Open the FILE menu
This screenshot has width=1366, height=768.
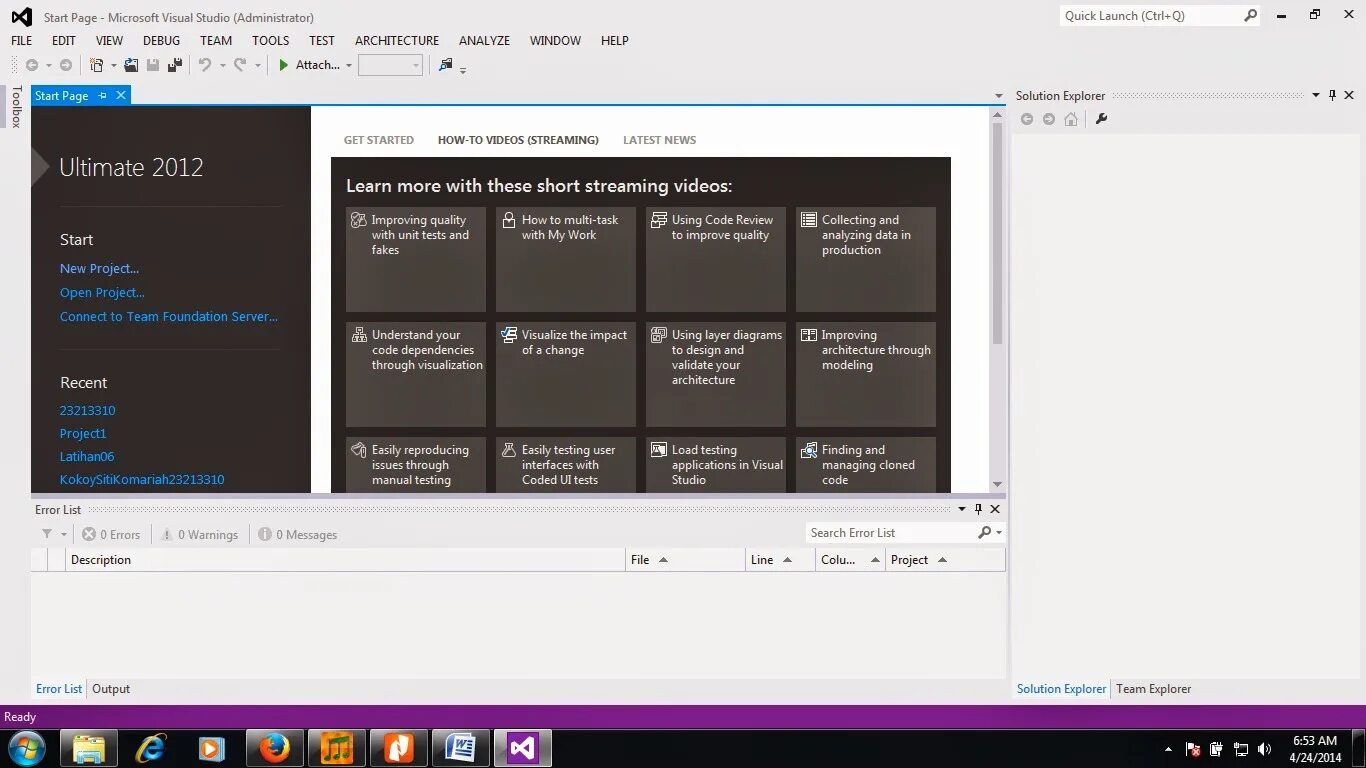pyautogui.click(x=21, y=41)
